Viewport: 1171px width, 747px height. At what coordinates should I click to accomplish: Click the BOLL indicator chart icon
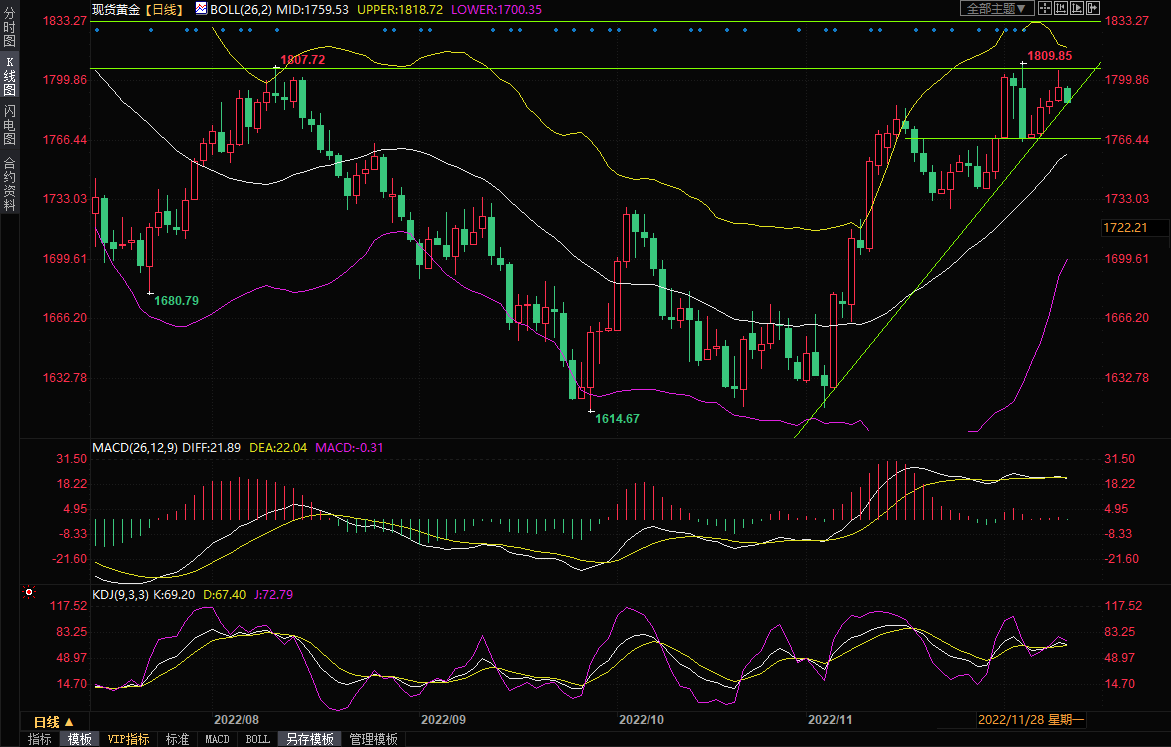[202, 9]
